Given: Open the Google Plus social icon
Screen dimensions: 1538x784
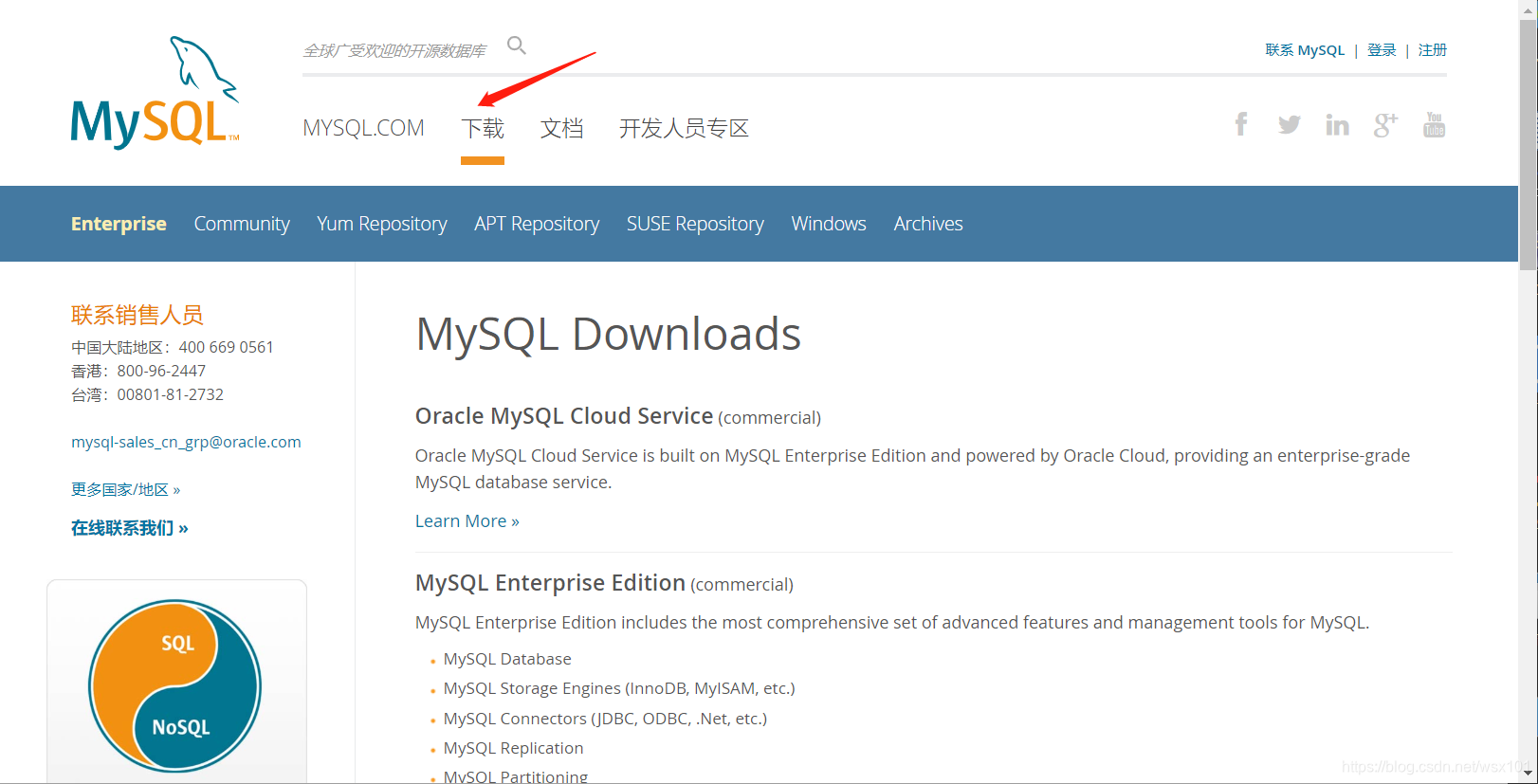Looking at the screenshot, I should coord(1385,124).
